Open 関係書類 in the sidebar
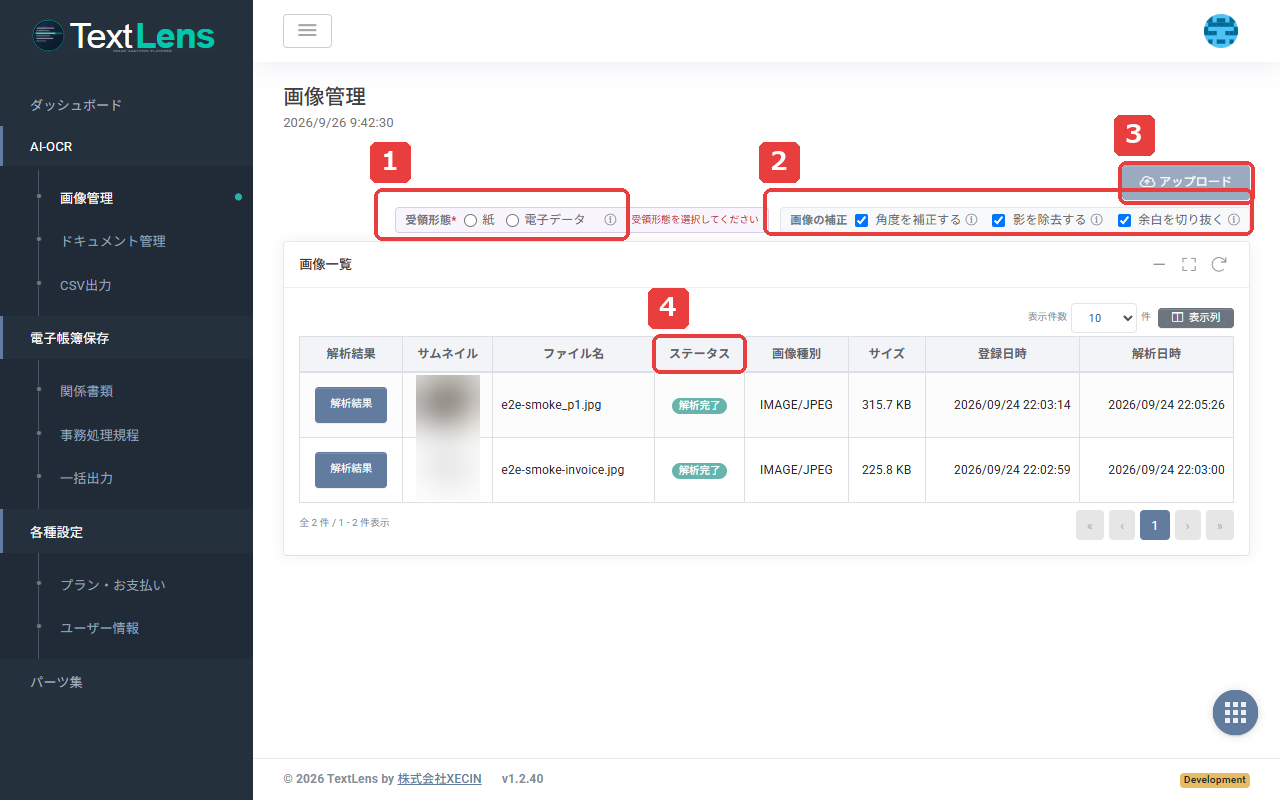The height and width of the screenshot is (800, 1280). 86,391
